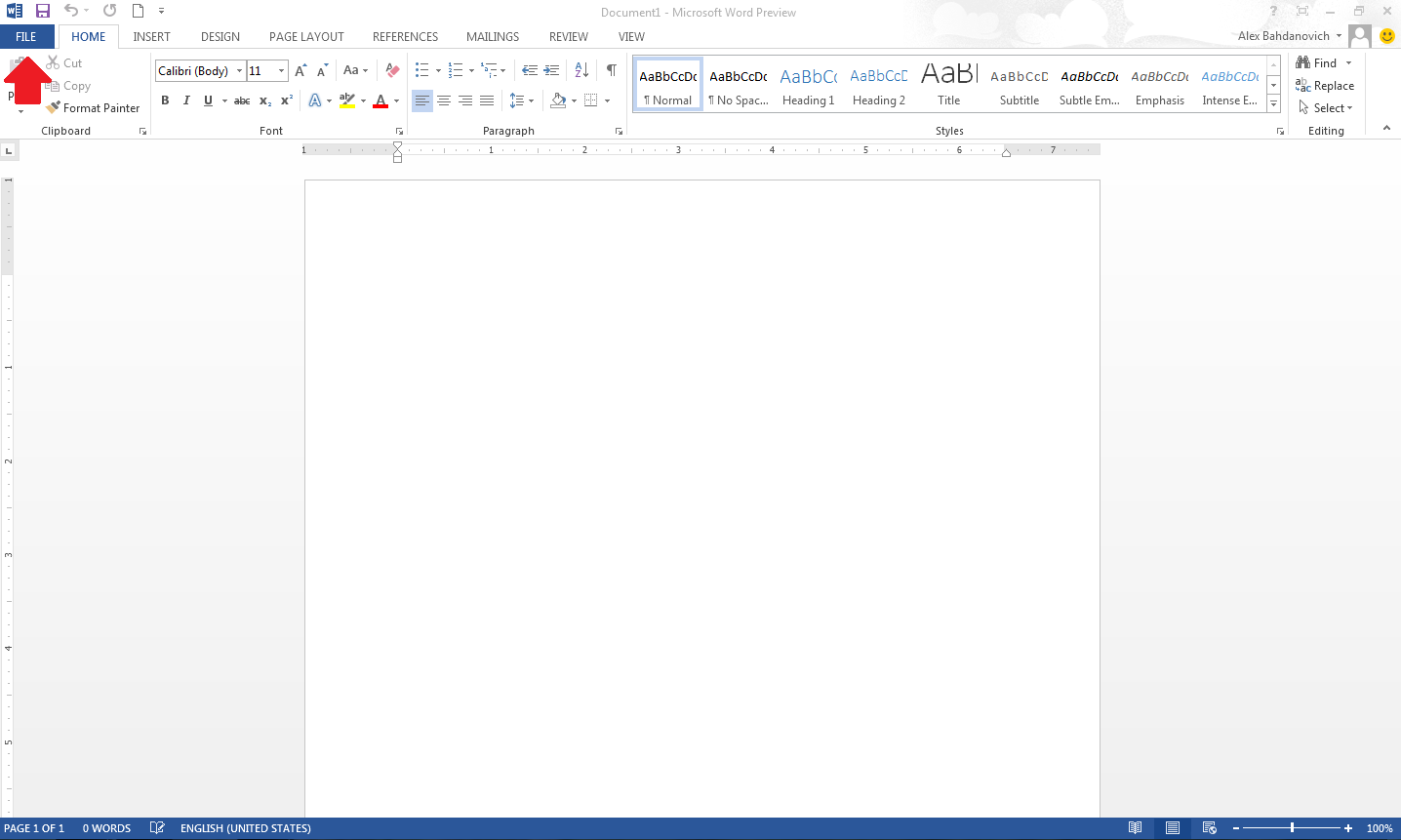Switch to the INSERT ribbon tab
The height and width of the screenshot is (840, 1401).
coord(151,36)
